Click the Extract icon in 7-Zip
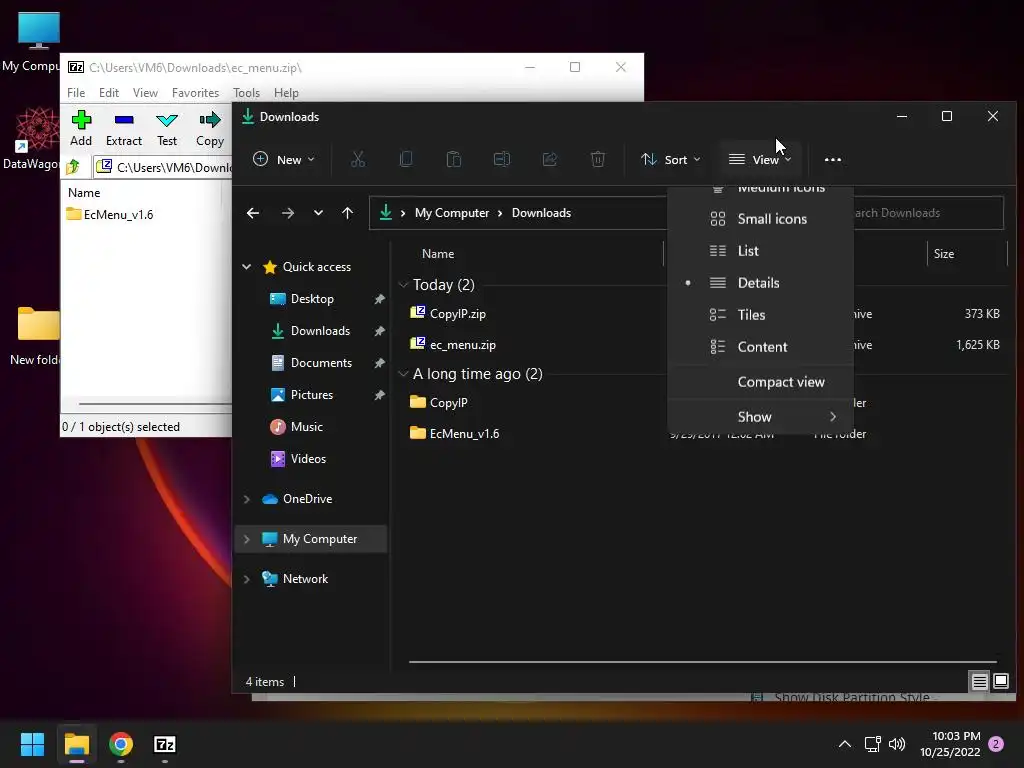The image size is (1024, 768). [x=123, y=120]
